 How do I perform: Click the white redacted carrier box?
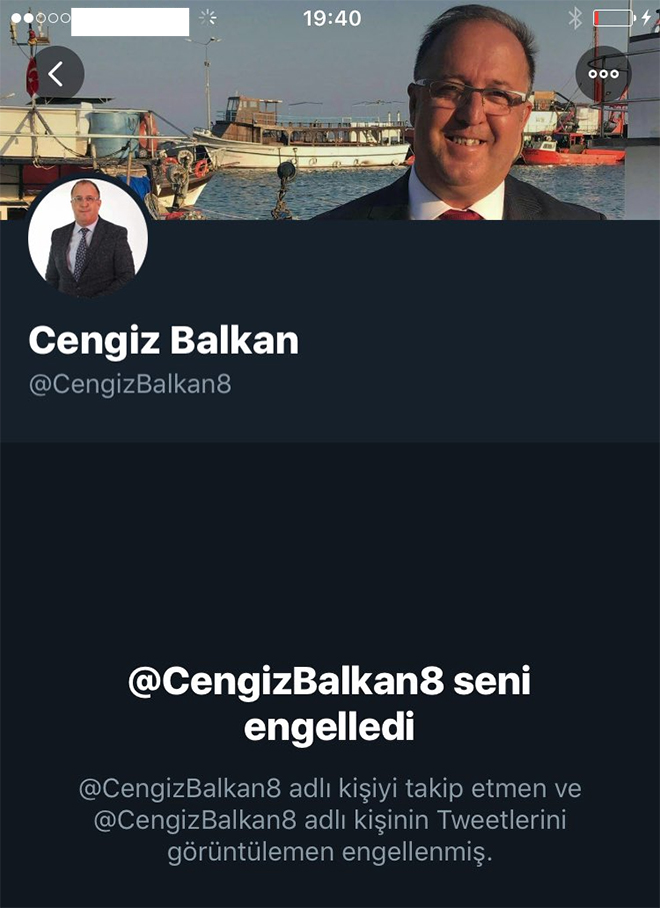point(130,22)
